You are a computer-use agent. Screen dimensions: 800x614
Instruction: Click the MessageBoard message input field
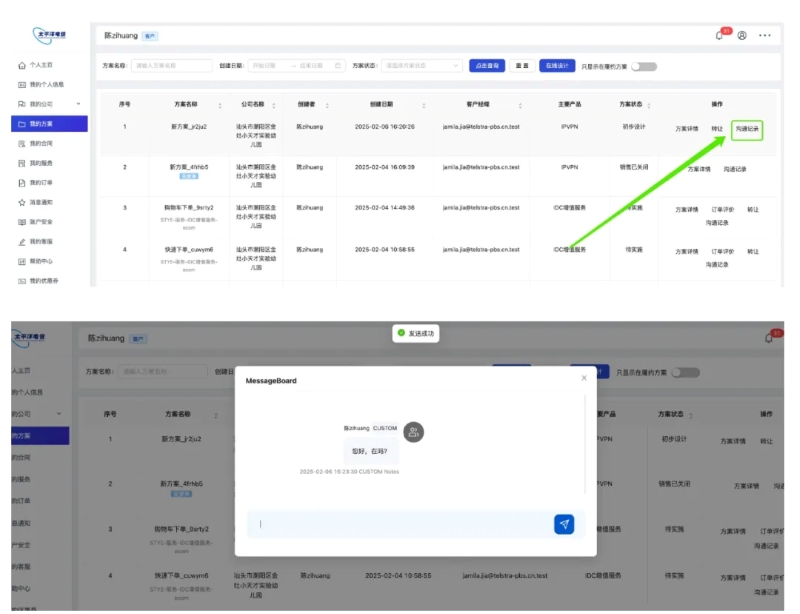[x=400, y=524]
